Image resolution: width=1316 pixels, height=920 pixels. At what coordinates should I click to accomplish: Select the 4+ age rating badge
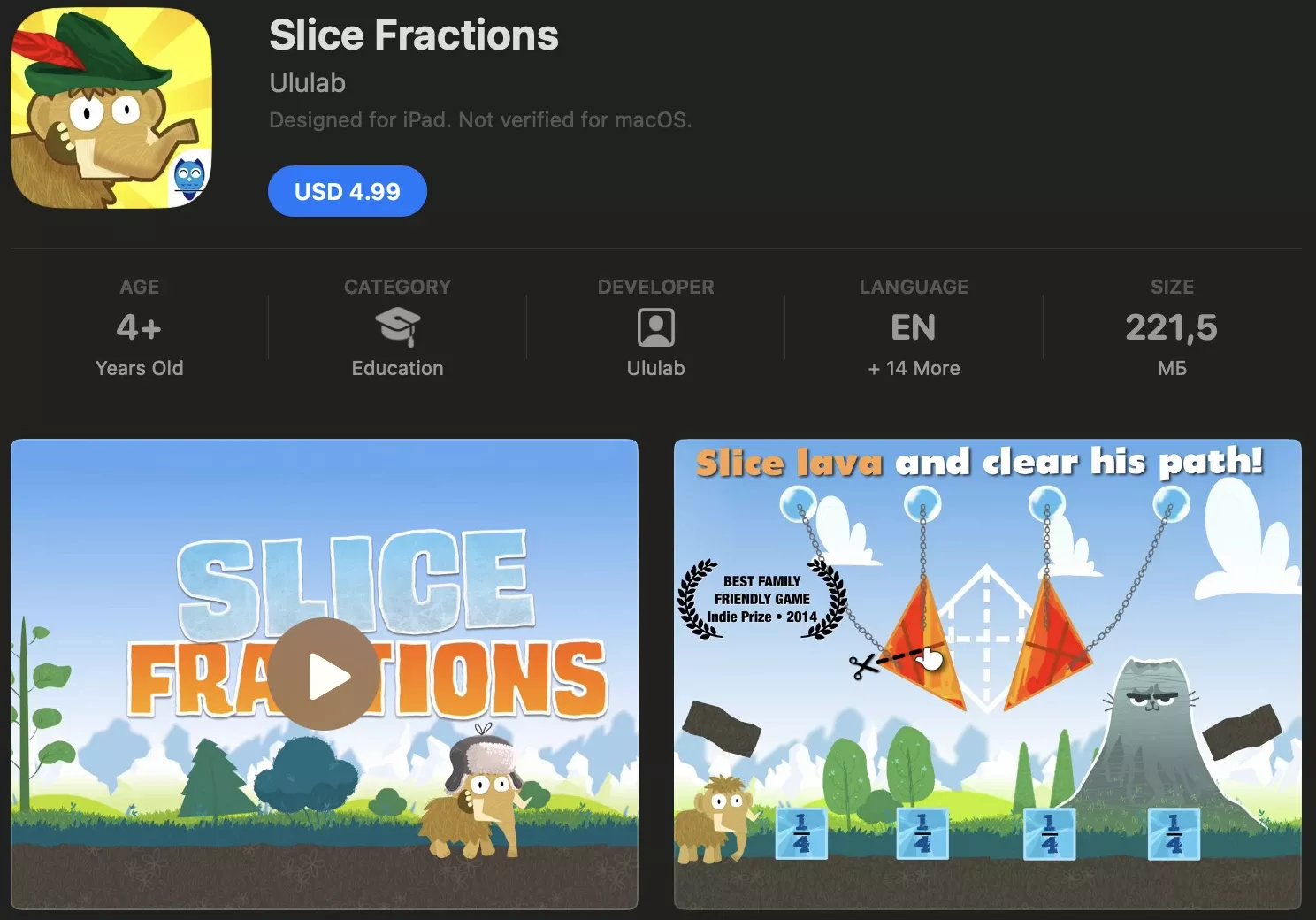click(139, 328)
